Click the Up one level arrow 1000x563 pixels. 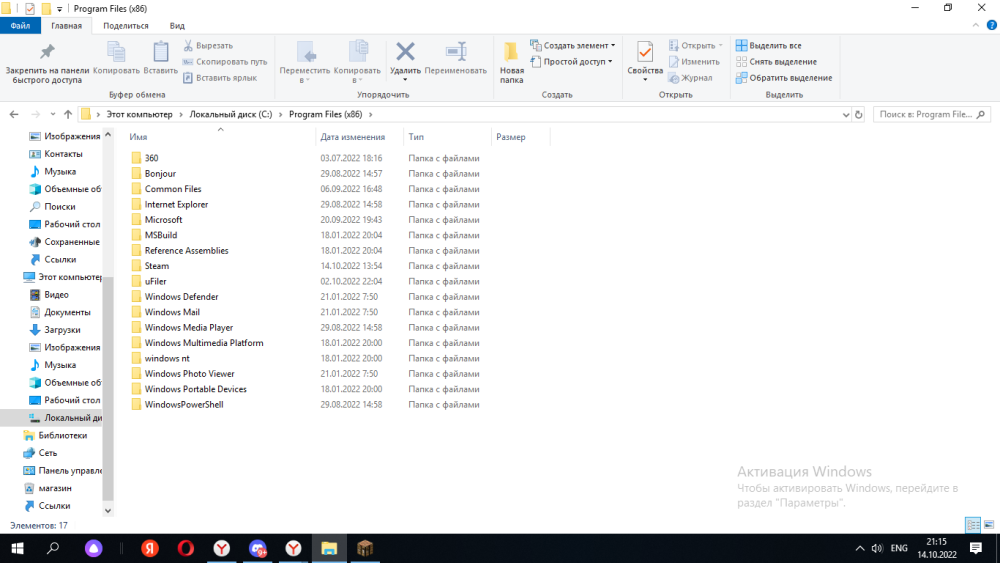coord(68,114)
